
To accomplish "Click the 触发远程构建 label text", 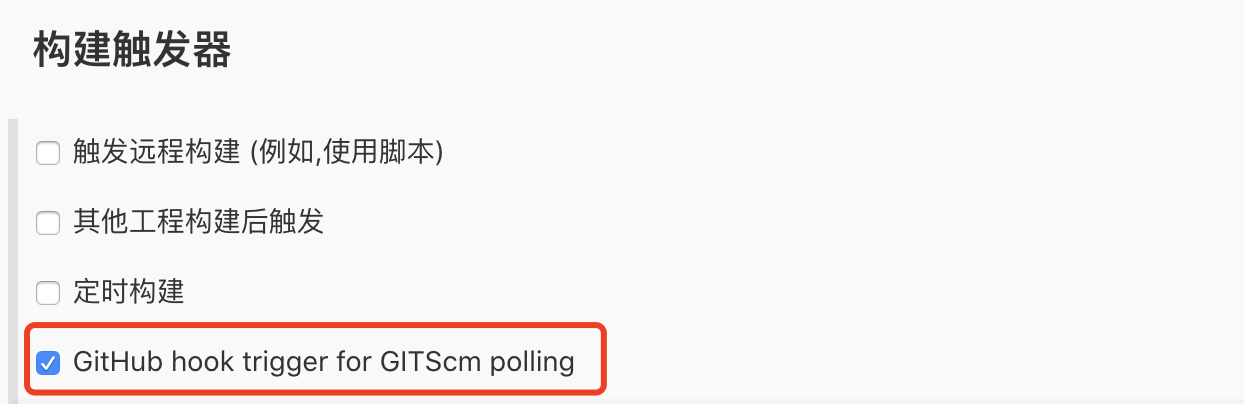I will click(x=157, y=152).
